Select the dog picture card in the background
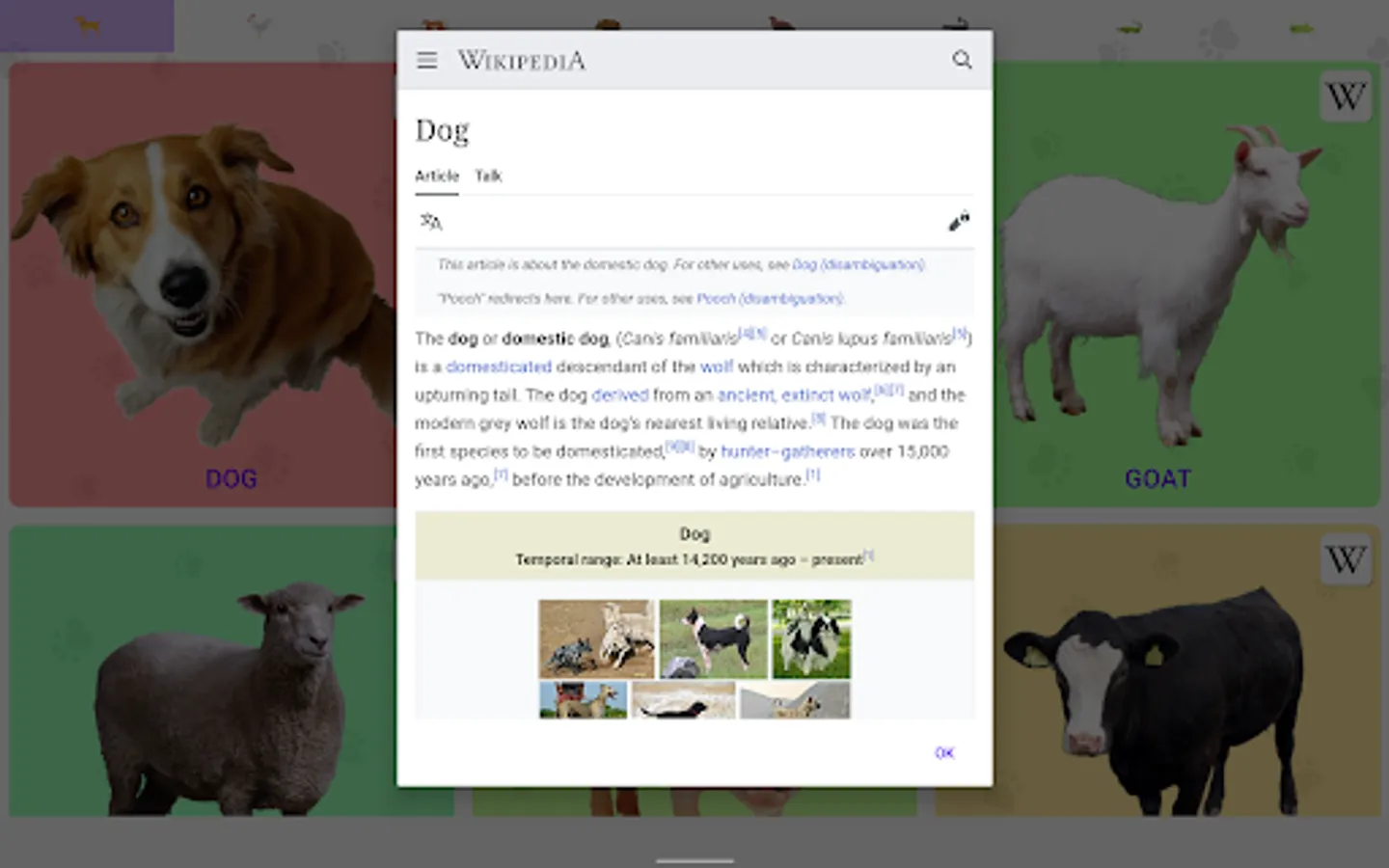 click(203, 285)
